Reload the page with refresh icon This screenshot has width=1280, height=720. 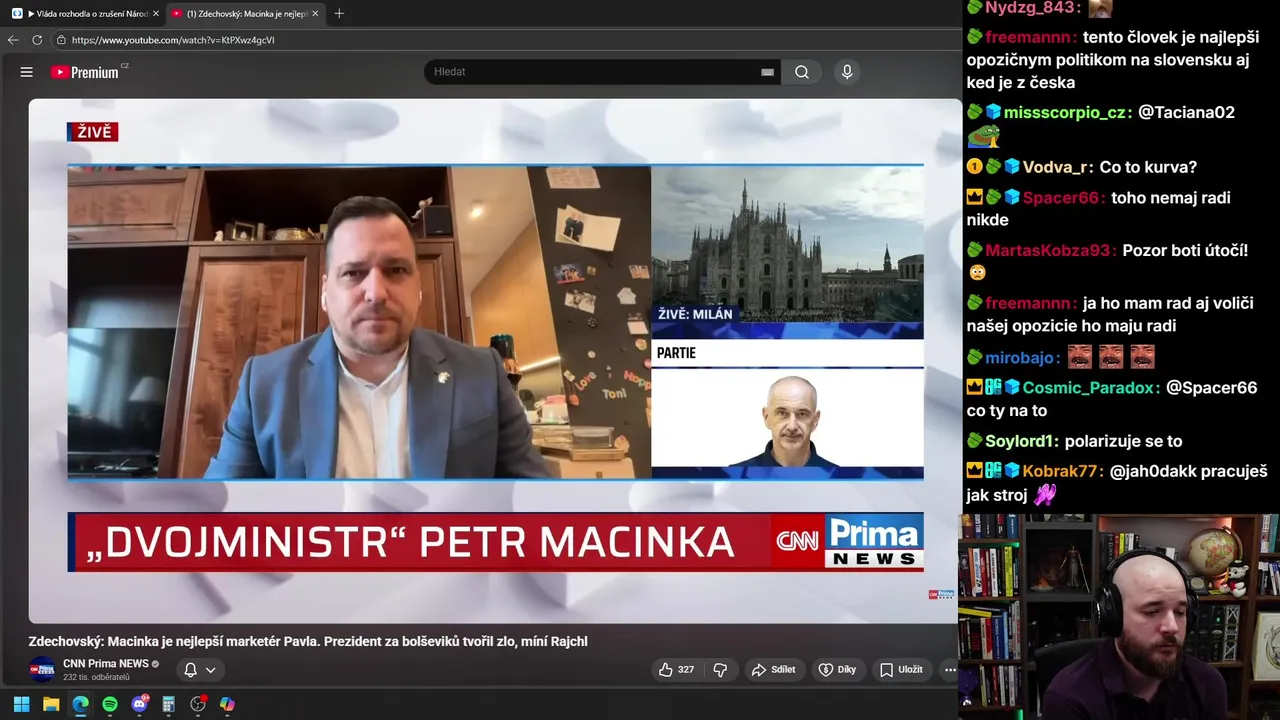37,40
